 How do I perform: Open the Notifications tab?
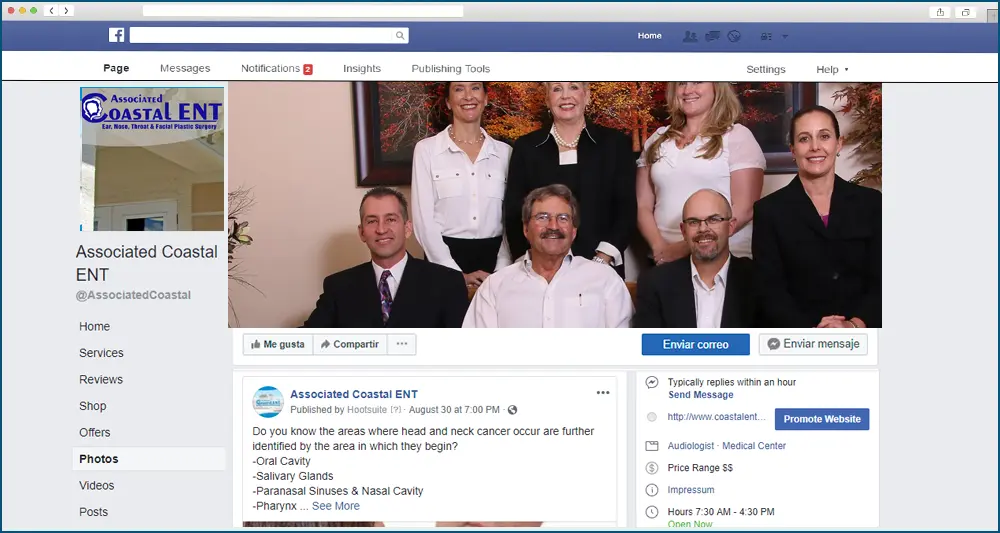pos(276,69)
